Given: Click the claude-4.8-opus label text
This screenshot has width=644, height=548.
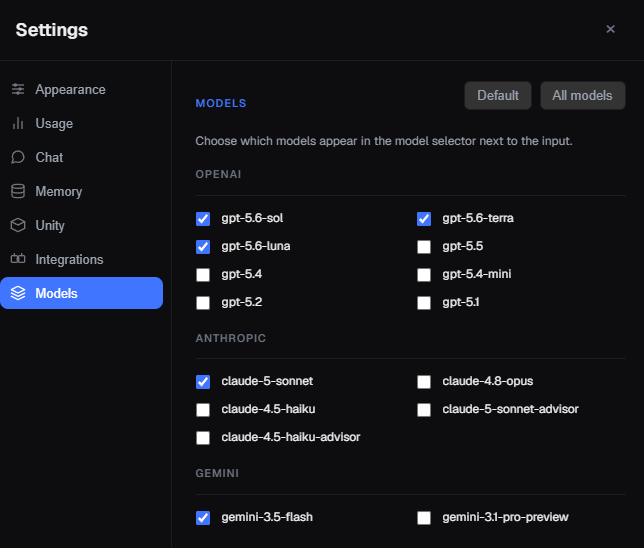Looking at the screenshot, I should 488,381.
